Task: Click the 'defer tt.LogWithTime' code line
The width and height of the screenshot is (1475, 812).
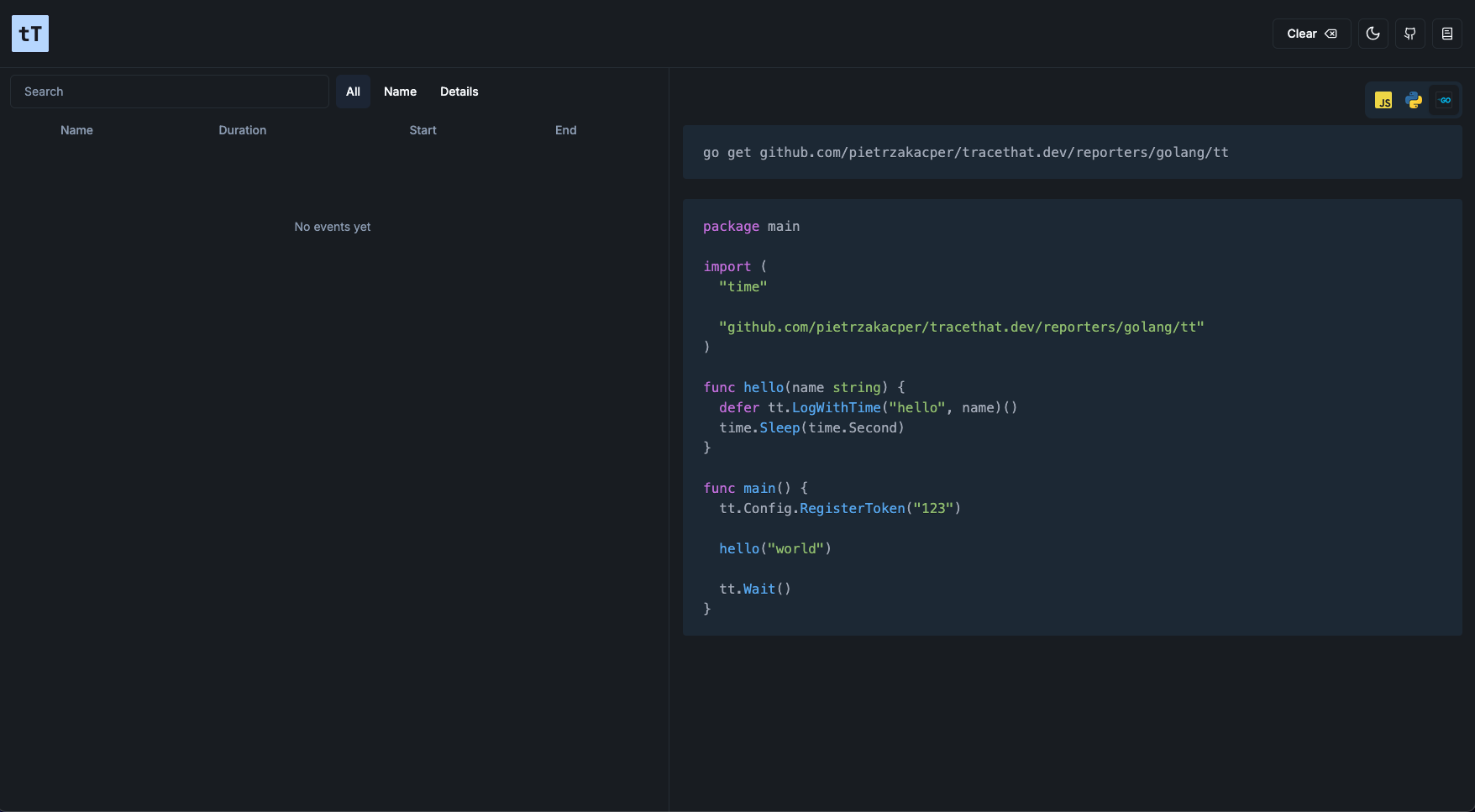Action: [x=868, y=407]
